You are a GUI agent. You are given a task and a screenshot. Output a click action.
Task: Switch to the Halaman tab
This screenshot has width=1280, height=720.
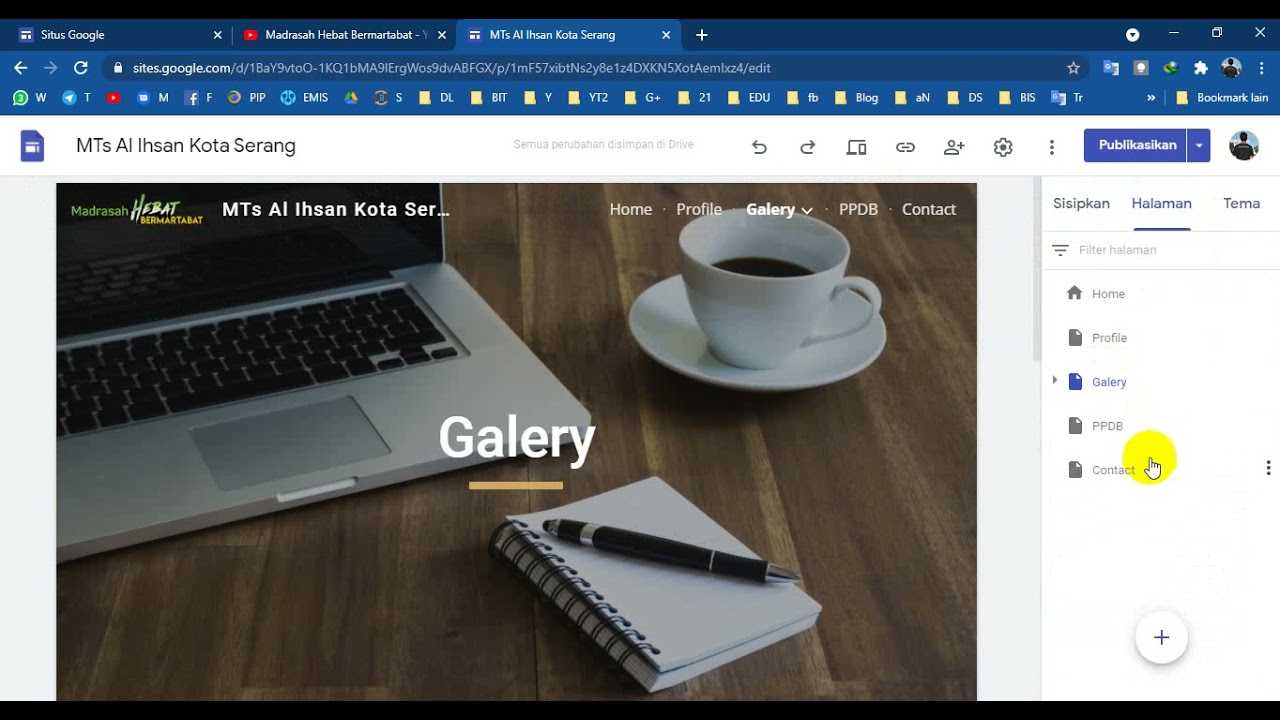click(x=1161, y=203)
